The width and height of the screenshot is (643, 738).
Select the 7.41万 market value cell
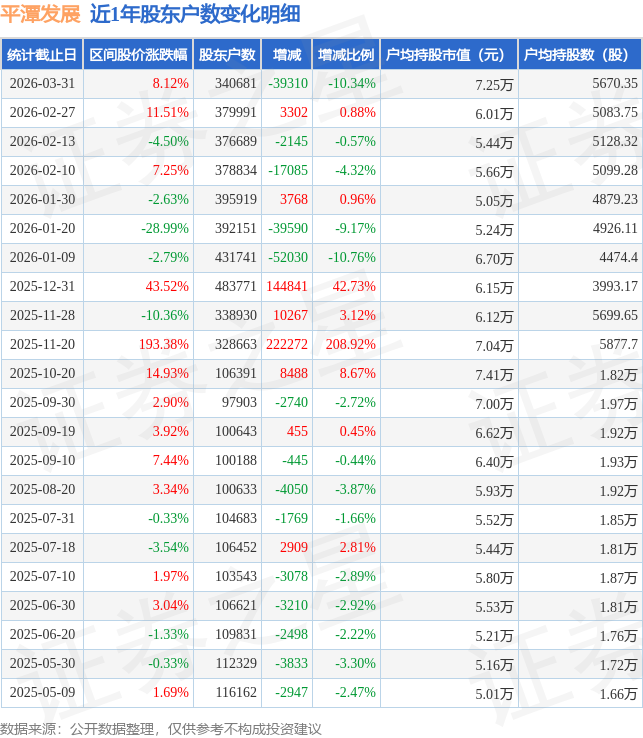click(496, 374)
